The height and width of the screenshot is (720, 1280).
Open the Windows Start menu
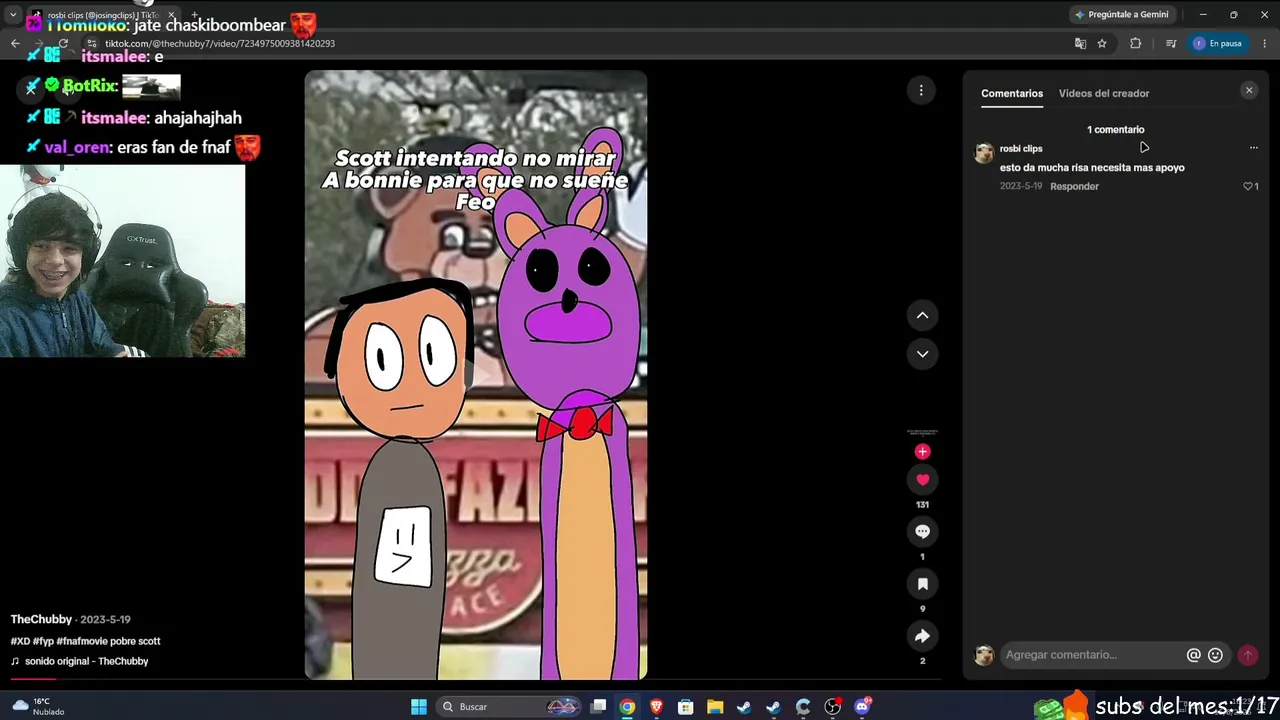click(419, 707)
